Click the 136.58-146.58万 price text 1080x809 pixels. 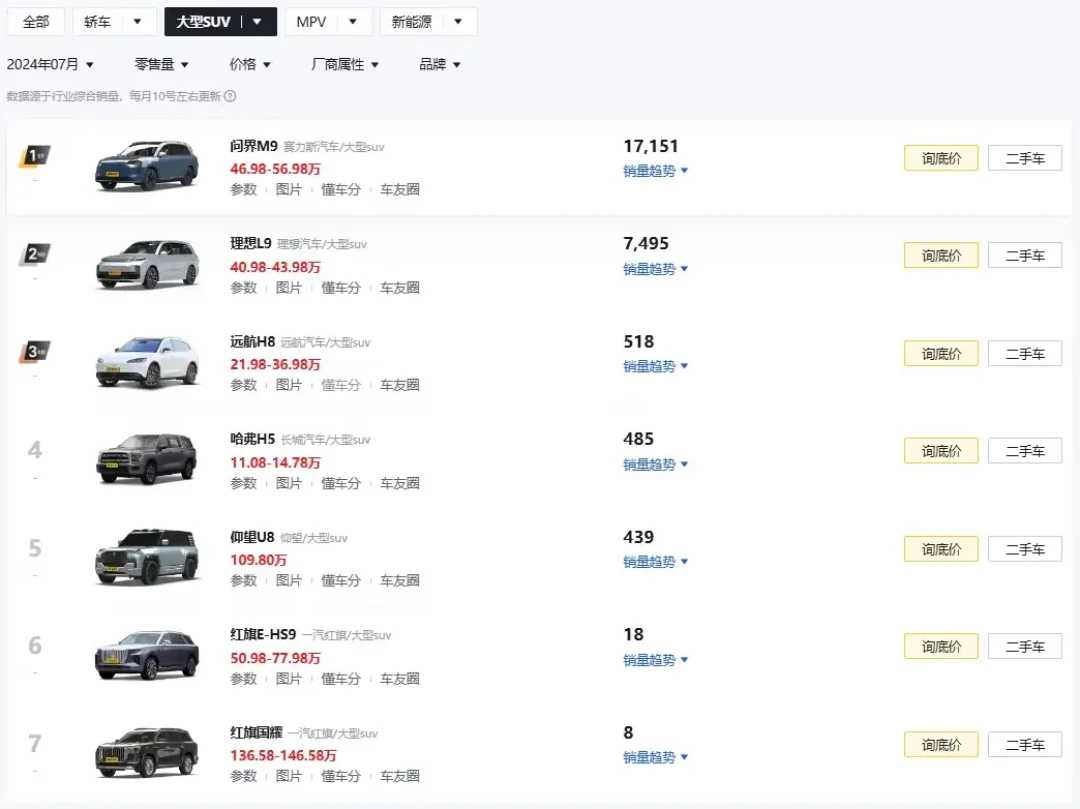coord(283,755)
